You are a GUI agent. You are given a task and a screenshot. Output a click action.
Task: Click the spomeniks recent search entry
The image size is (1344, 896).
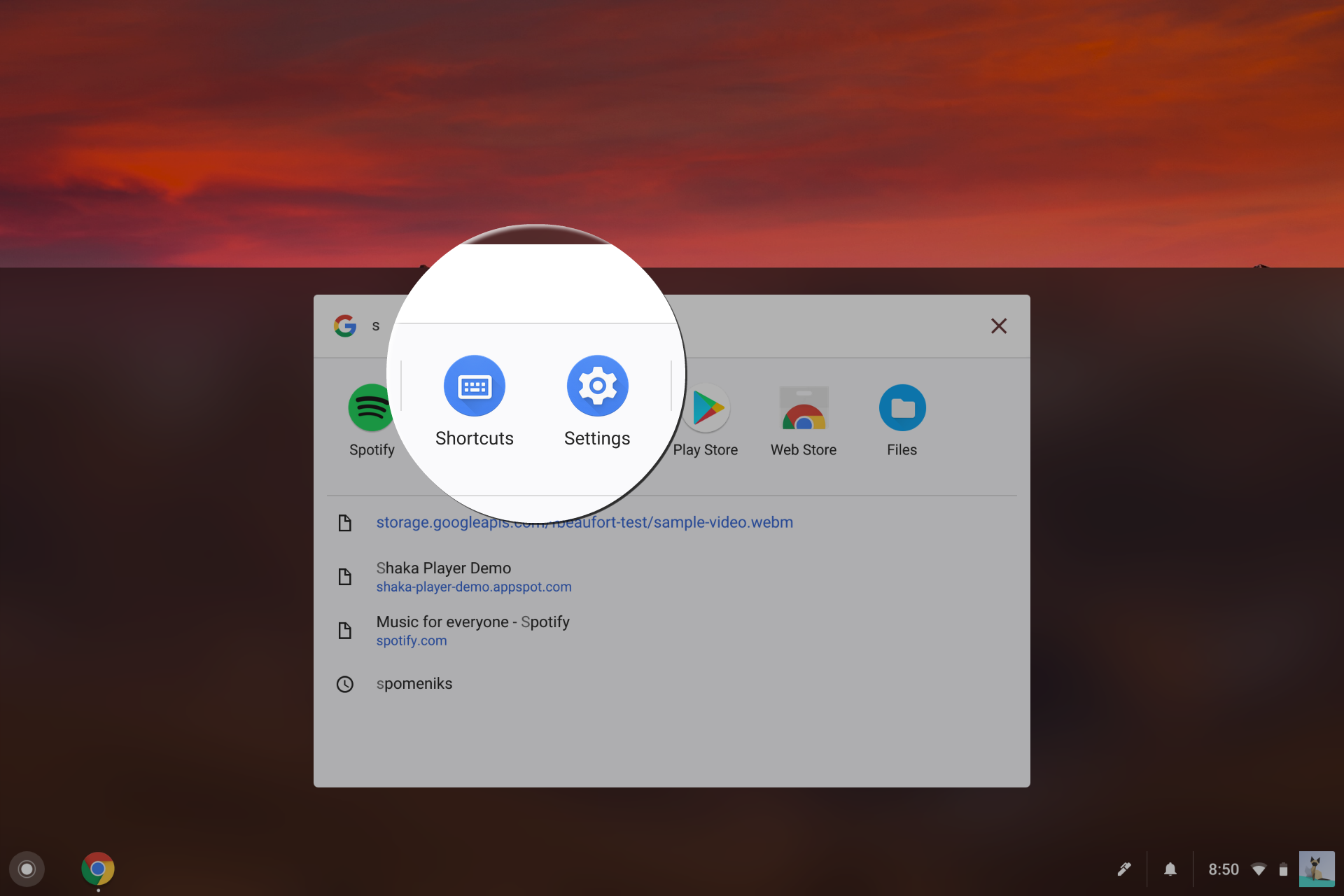414,684
